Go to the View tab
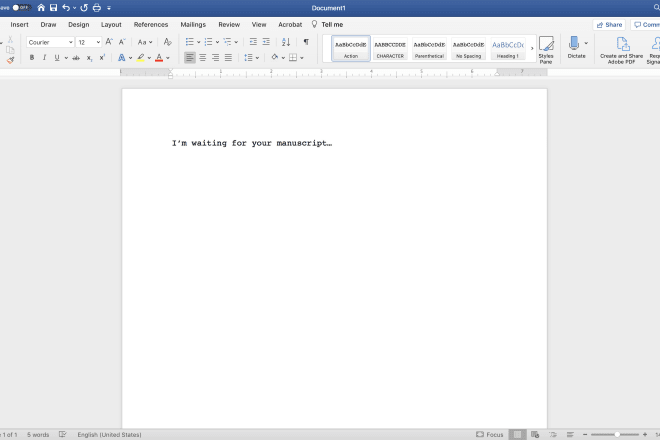This screenshot has width=660, height=440. pyautogui.click(x=259, y=24)
